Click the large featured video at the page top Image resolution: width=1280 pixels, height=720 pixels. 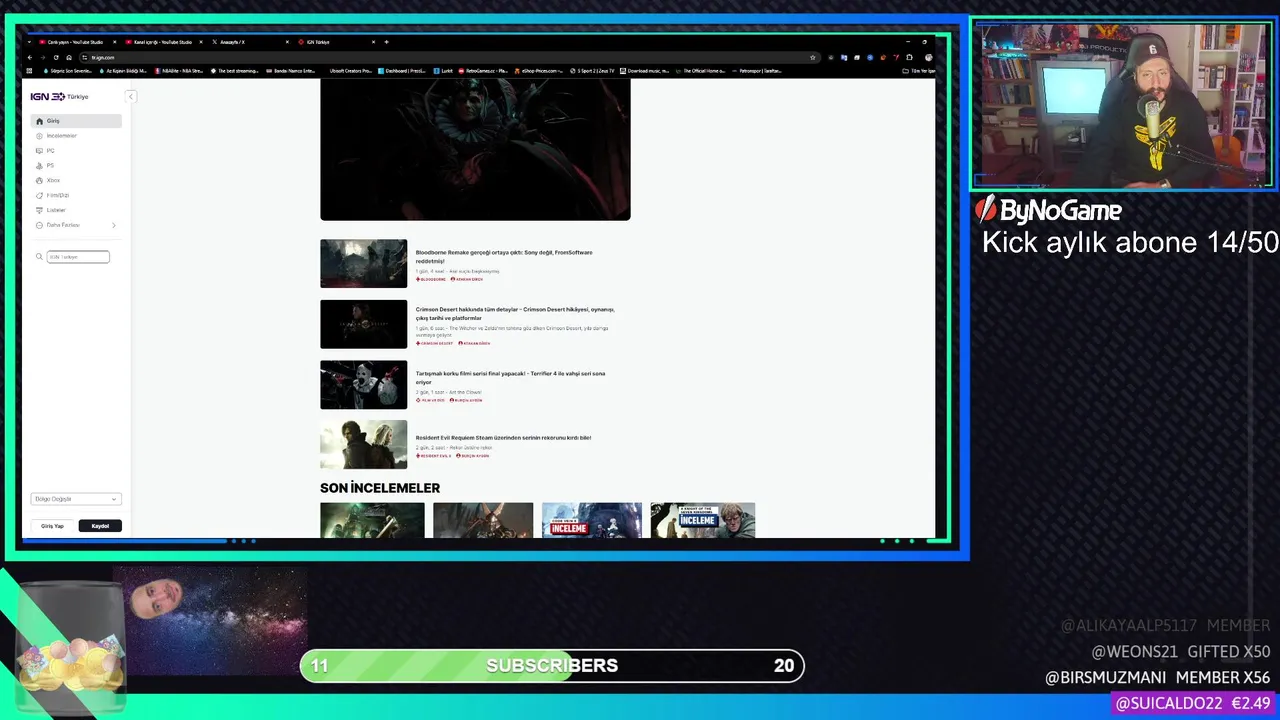(x=475, y=149)
